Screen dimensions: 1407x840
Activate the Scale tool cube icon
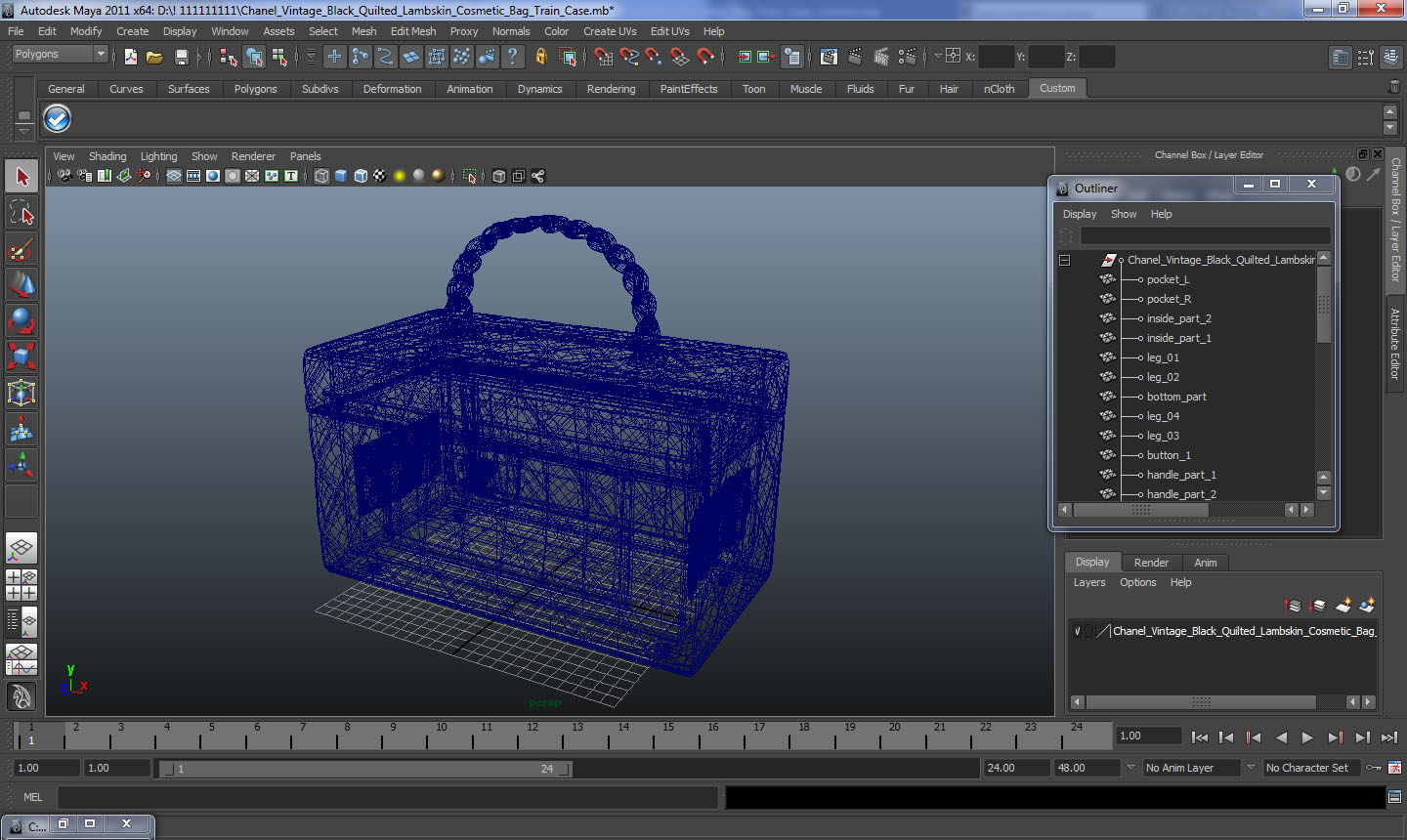(x=21, y=357)
